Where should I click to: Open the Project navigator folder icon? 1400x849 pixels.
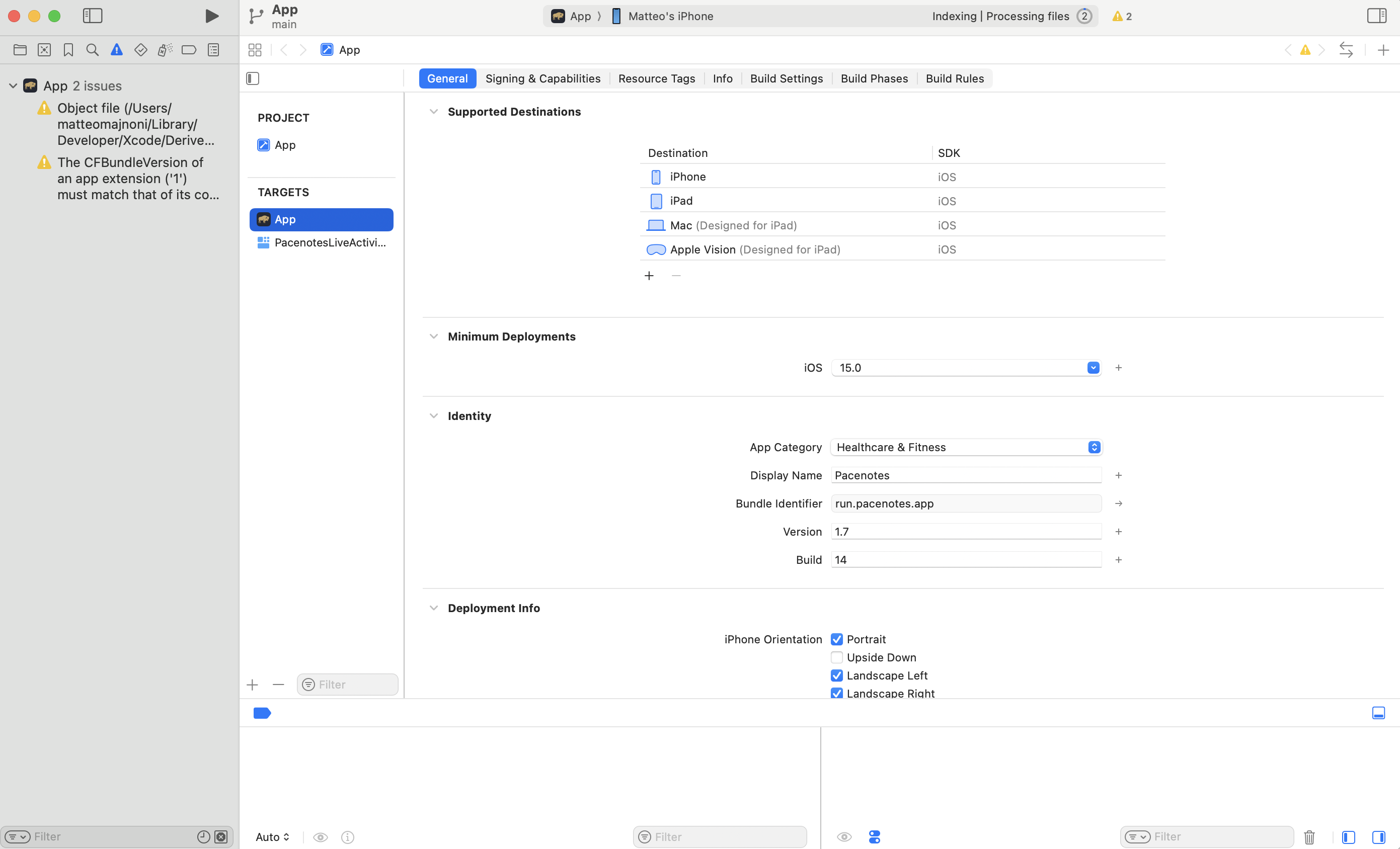point(20,50)
